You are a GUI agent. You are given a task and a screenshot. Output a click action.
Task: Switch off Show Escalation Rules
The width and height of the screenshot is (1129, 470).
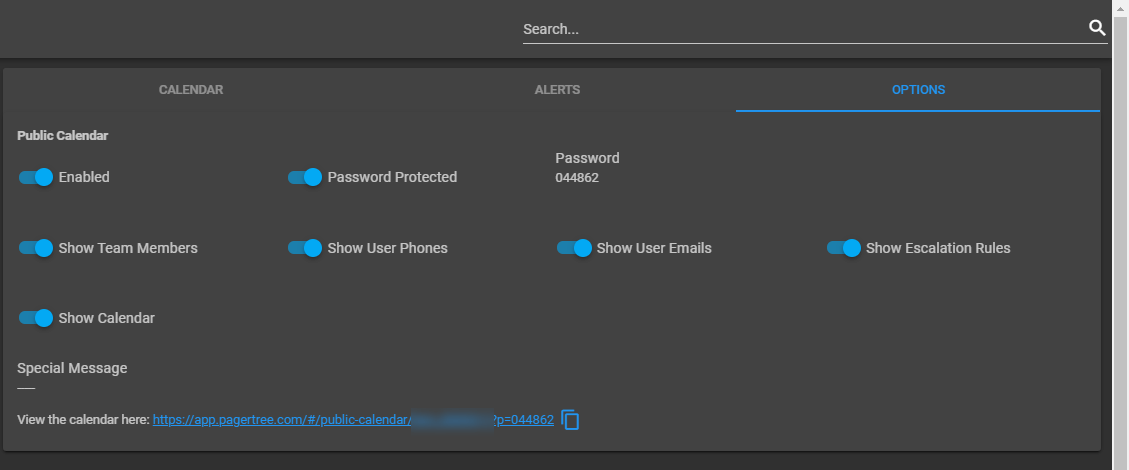click(844, 248)
